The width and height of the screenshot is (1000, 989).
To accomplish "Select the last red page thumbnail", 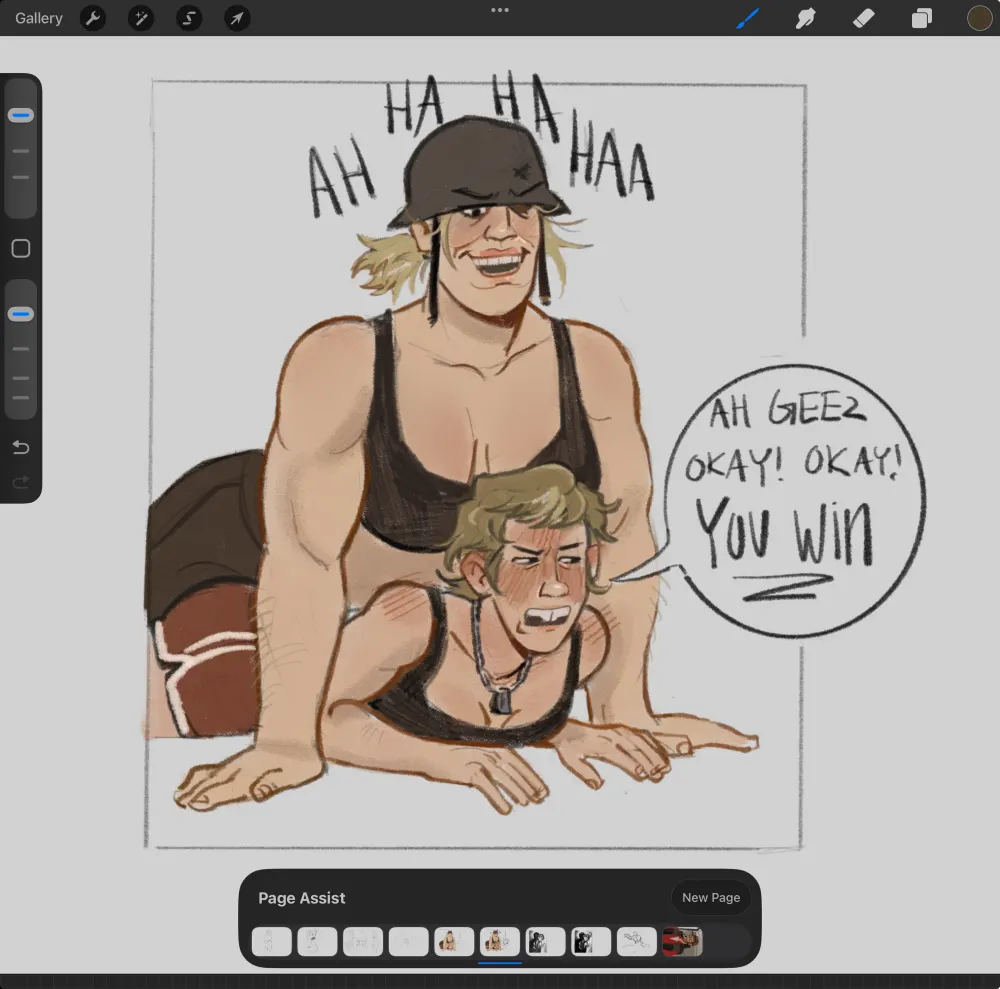I will pos(682,941).
